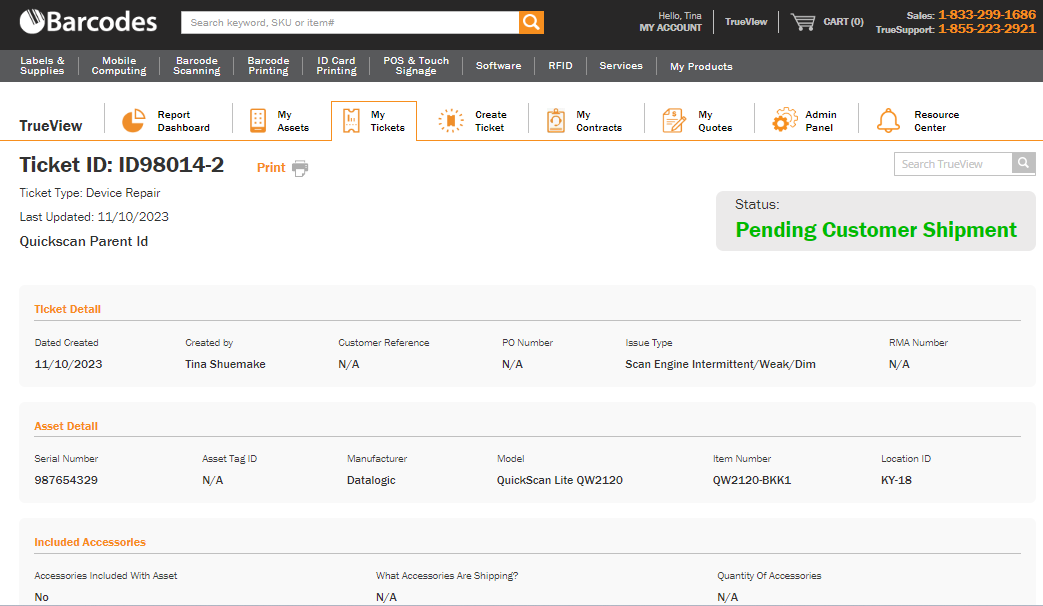Switch to the Report Dashboard tab

pyautogui.click(x=183, y=121)
